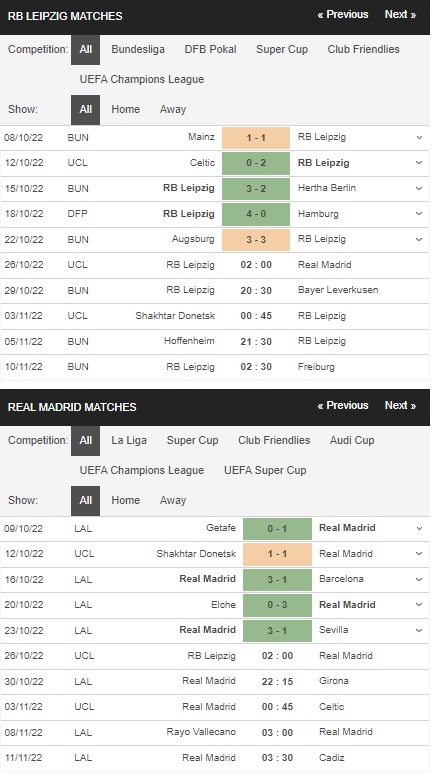Expand the Mainz vs RB Leipzig match row chevron

click(x=419, y=137)
